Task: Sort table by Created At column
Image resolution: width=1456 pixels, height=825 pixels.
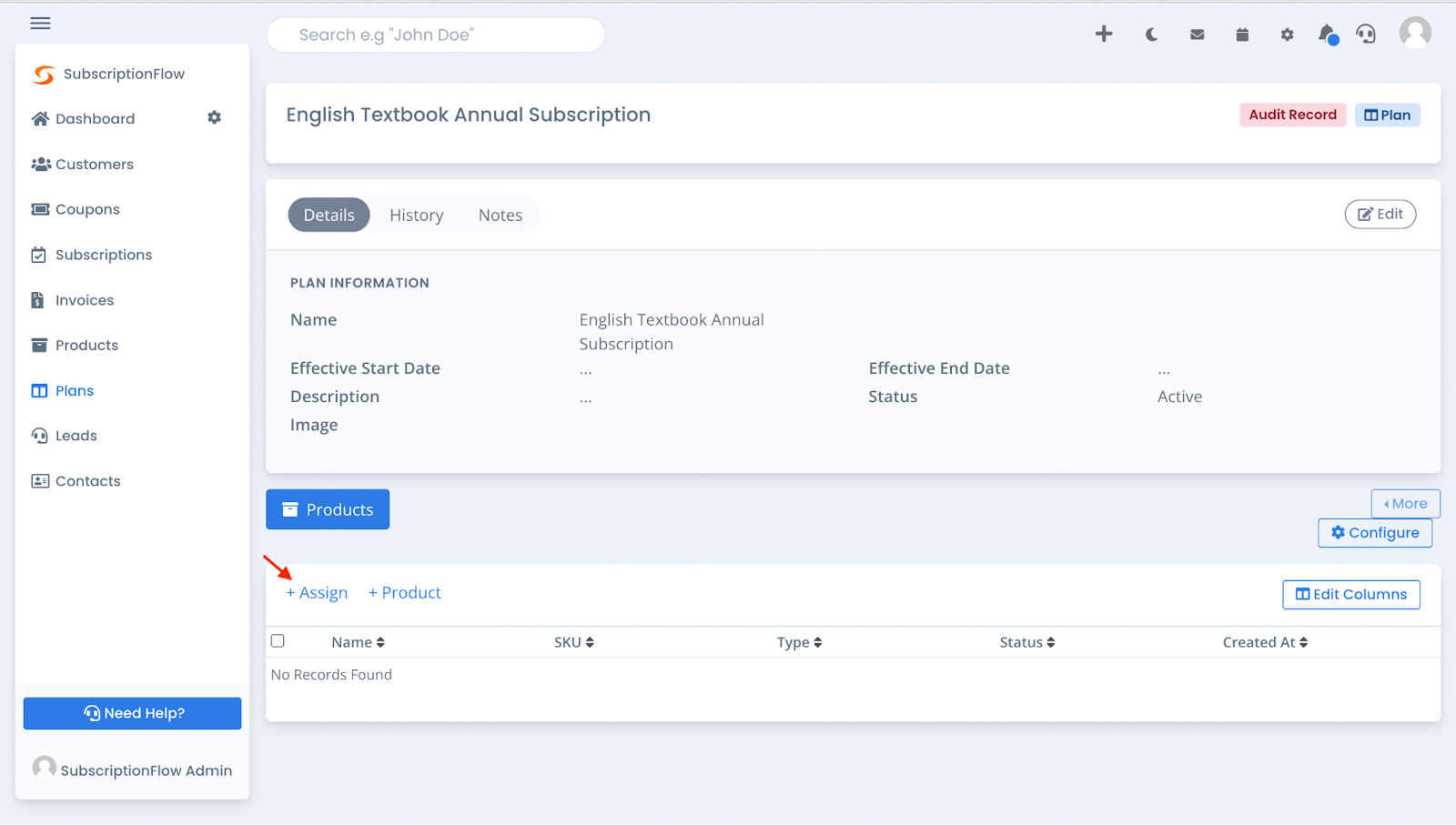Action: (x=1266, y=642)
